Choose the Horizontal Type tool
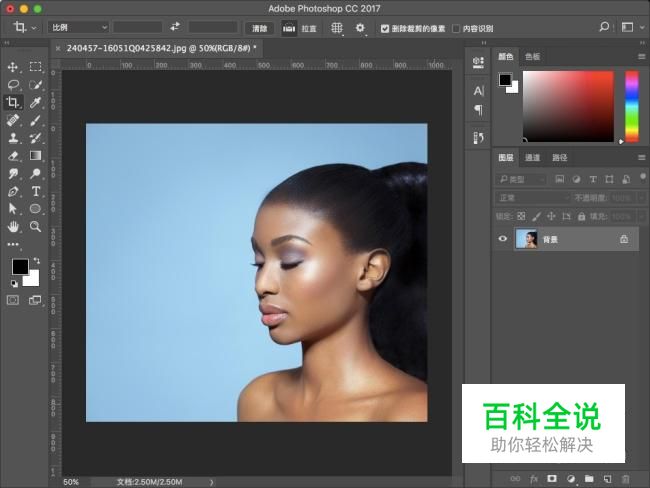The width and height of the screenshot is (650, 488). 35,191
